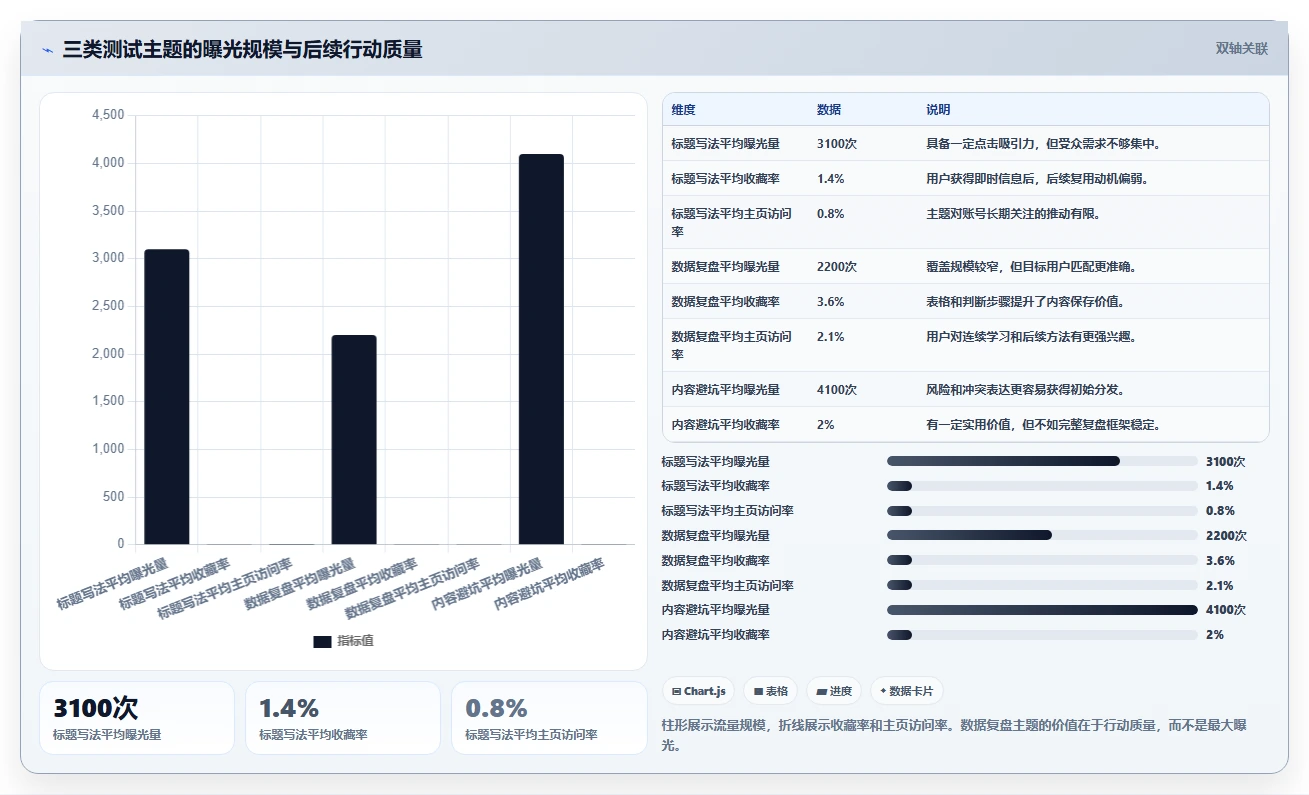Click the 标题写法平均曝光量 bar in the chart
This screenshot has height=795, width=1309.
coord(167,397)
